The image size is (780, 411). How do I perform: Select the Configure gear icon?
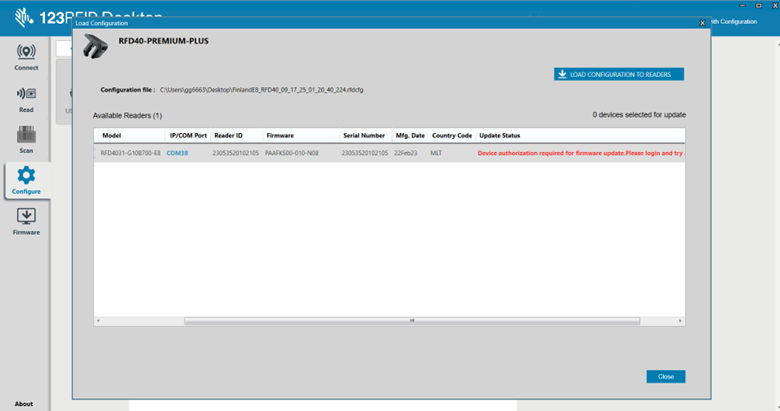click(26, 175)
